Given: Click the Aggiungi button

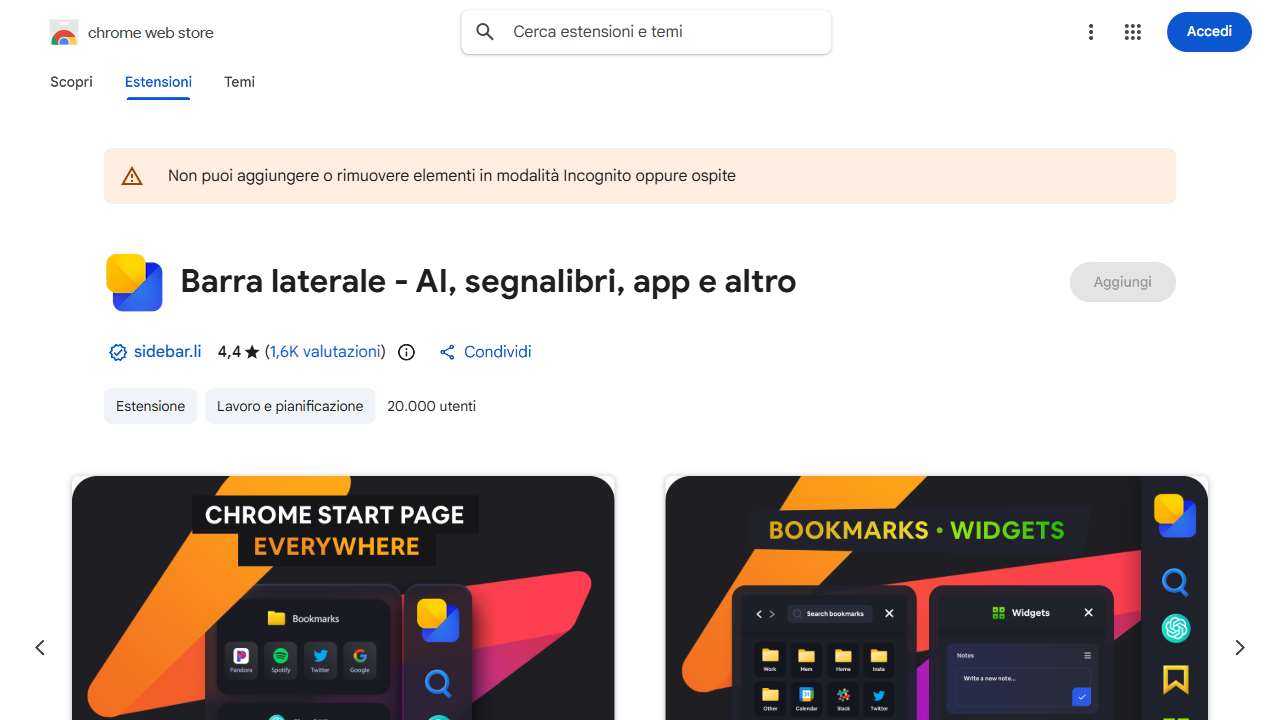Looking at the screenshot, I should pos(1122,282).
